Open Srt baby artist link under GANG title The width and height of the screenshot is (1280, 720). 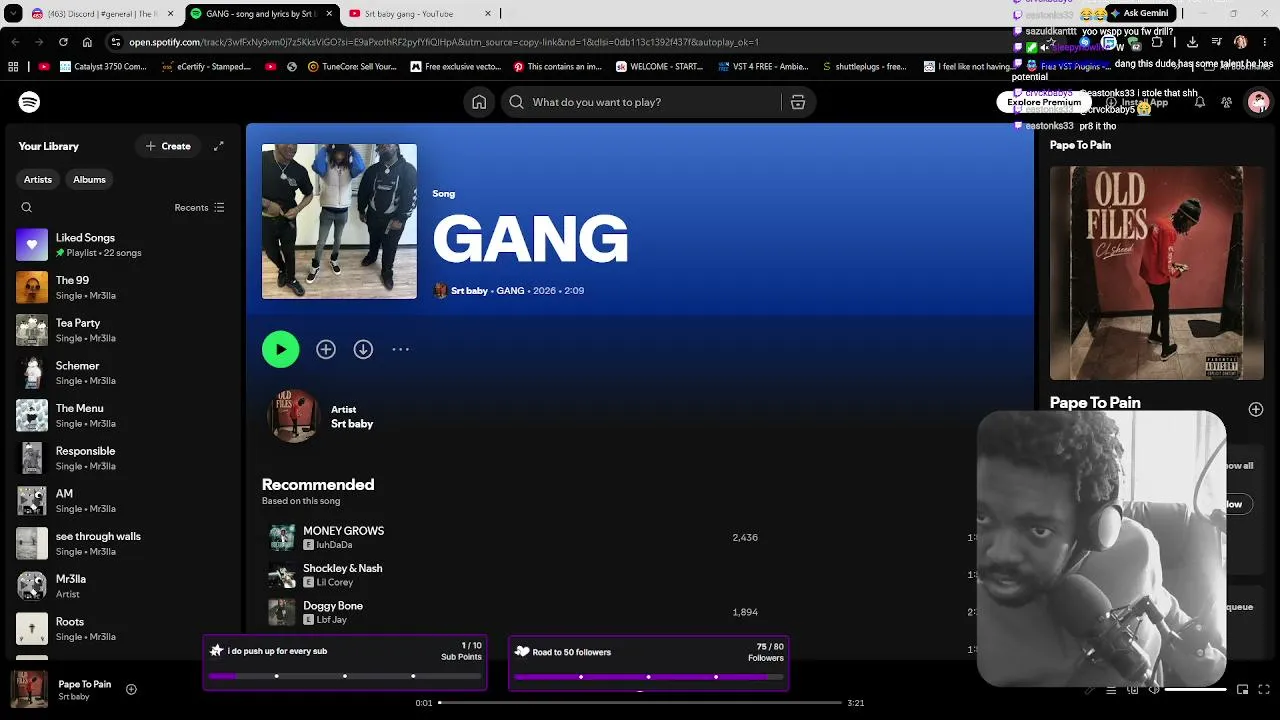[469, 291]
